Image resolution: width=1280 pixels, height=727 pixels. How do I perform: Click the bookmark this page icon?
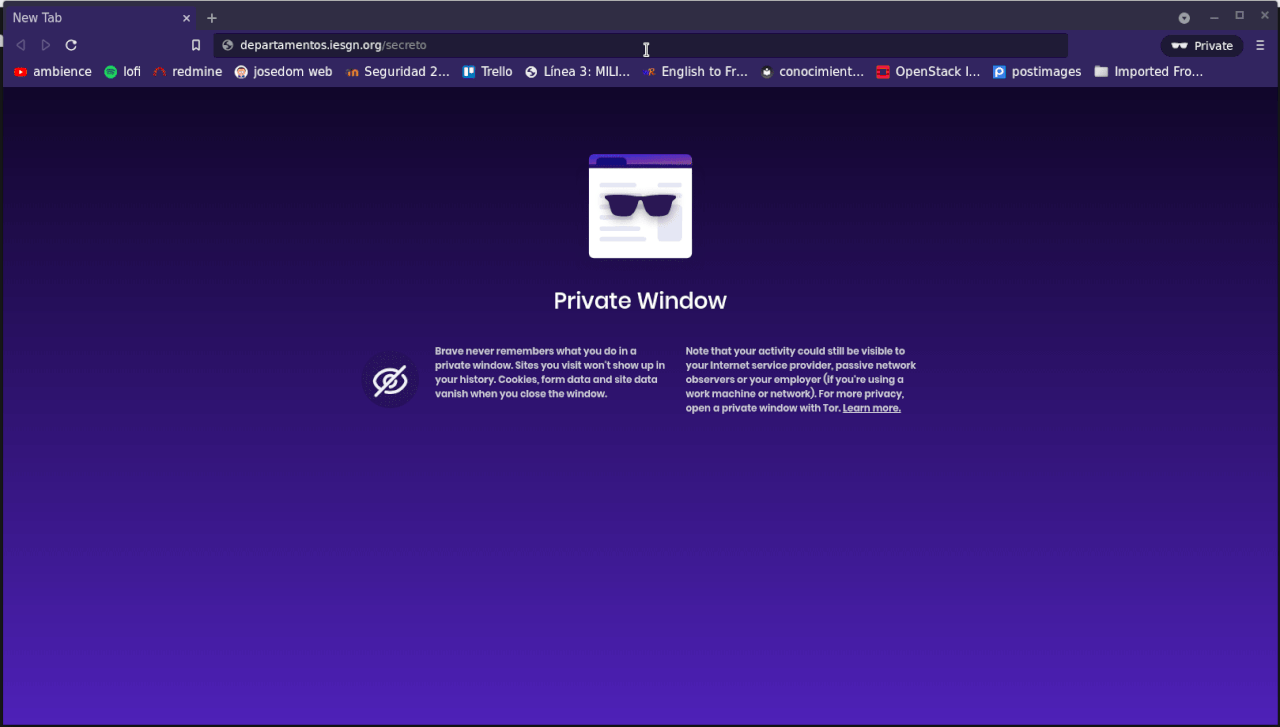196,45
